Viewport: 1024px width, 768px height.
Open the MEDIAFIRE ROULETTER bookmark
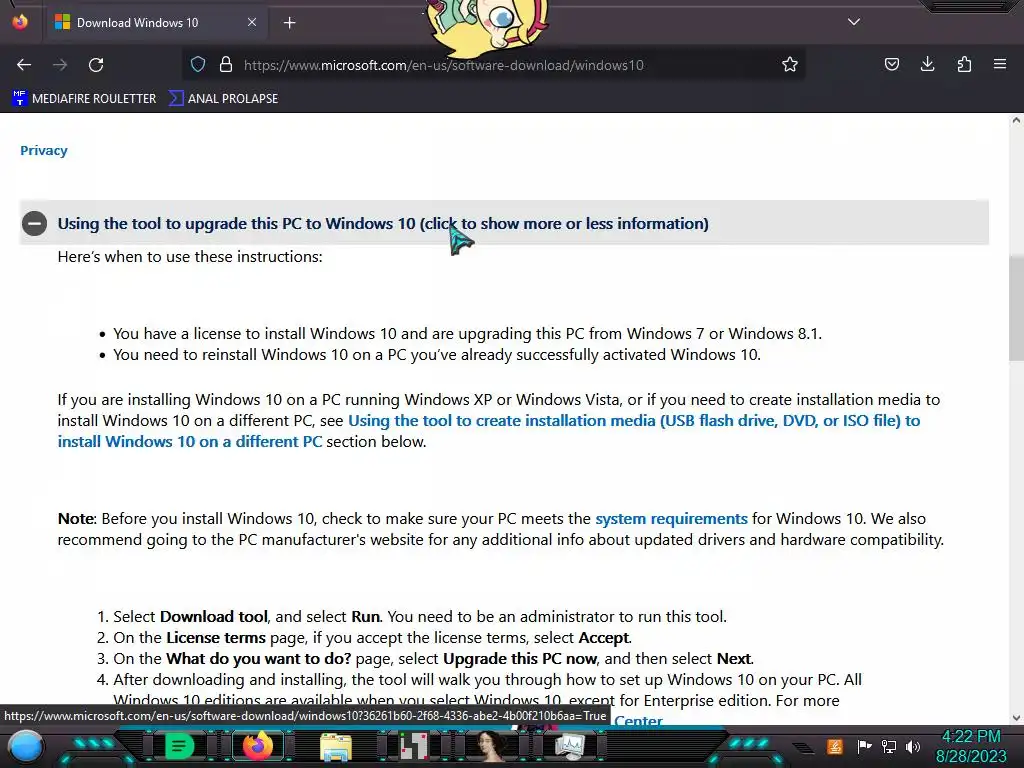click(x=84, y=99)
